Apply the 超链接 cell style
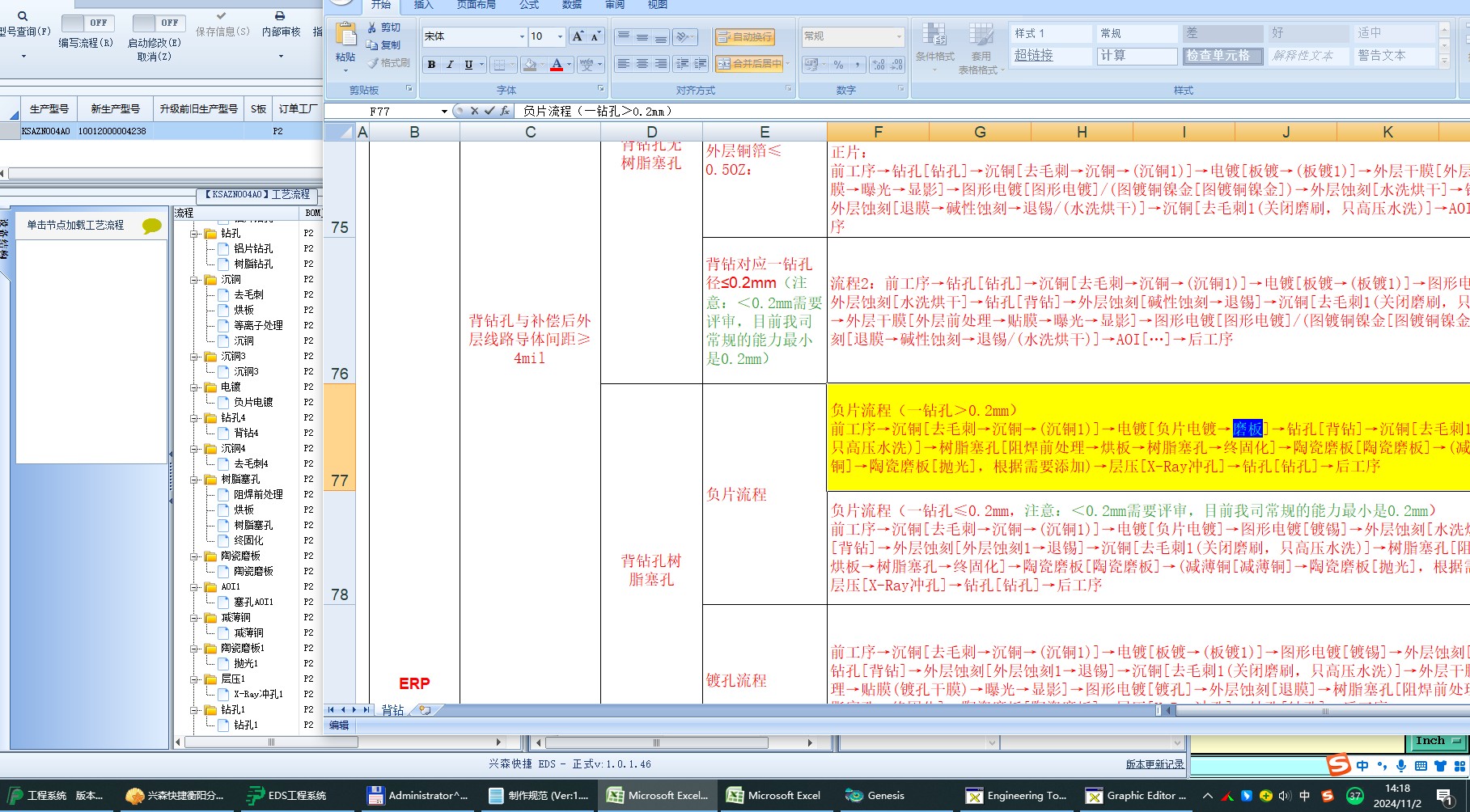1470x812 pixels. point(1052,56)
